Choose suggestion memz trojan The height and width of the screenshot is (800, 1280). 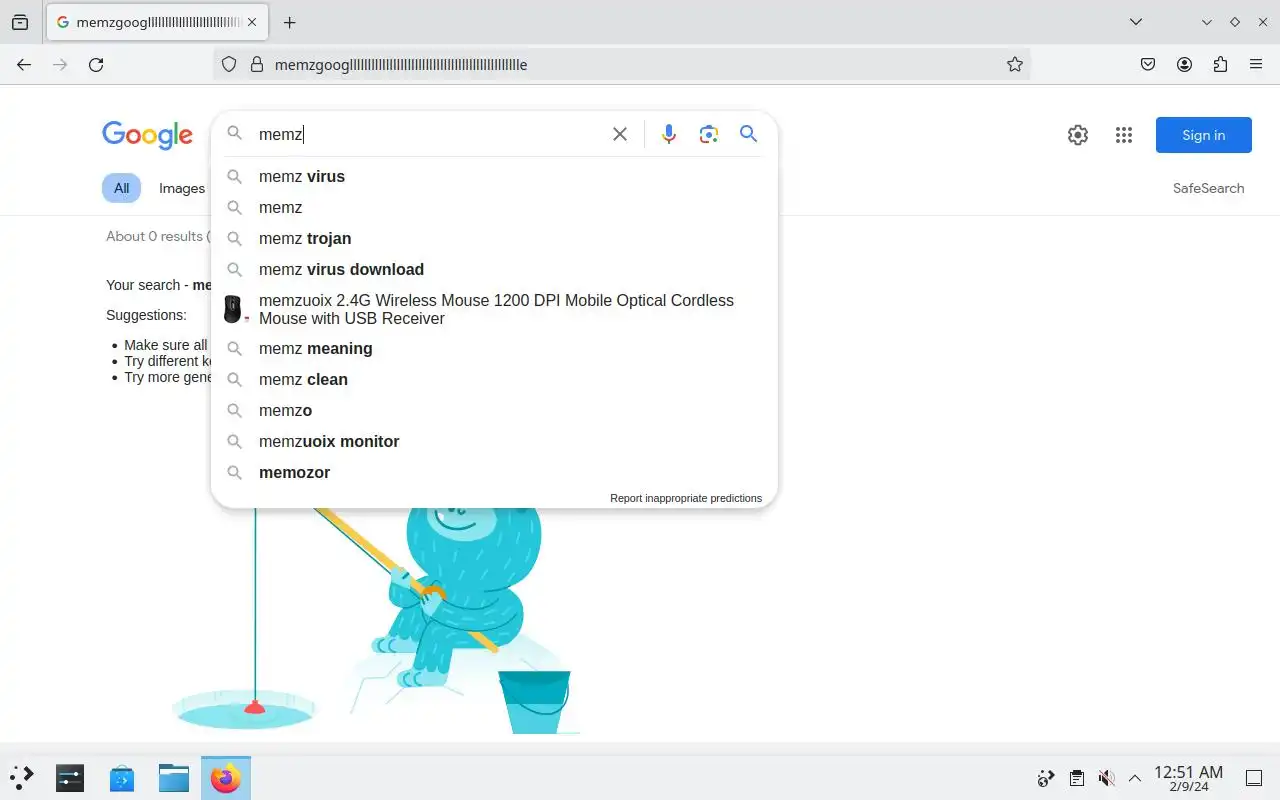click(494, 238)
